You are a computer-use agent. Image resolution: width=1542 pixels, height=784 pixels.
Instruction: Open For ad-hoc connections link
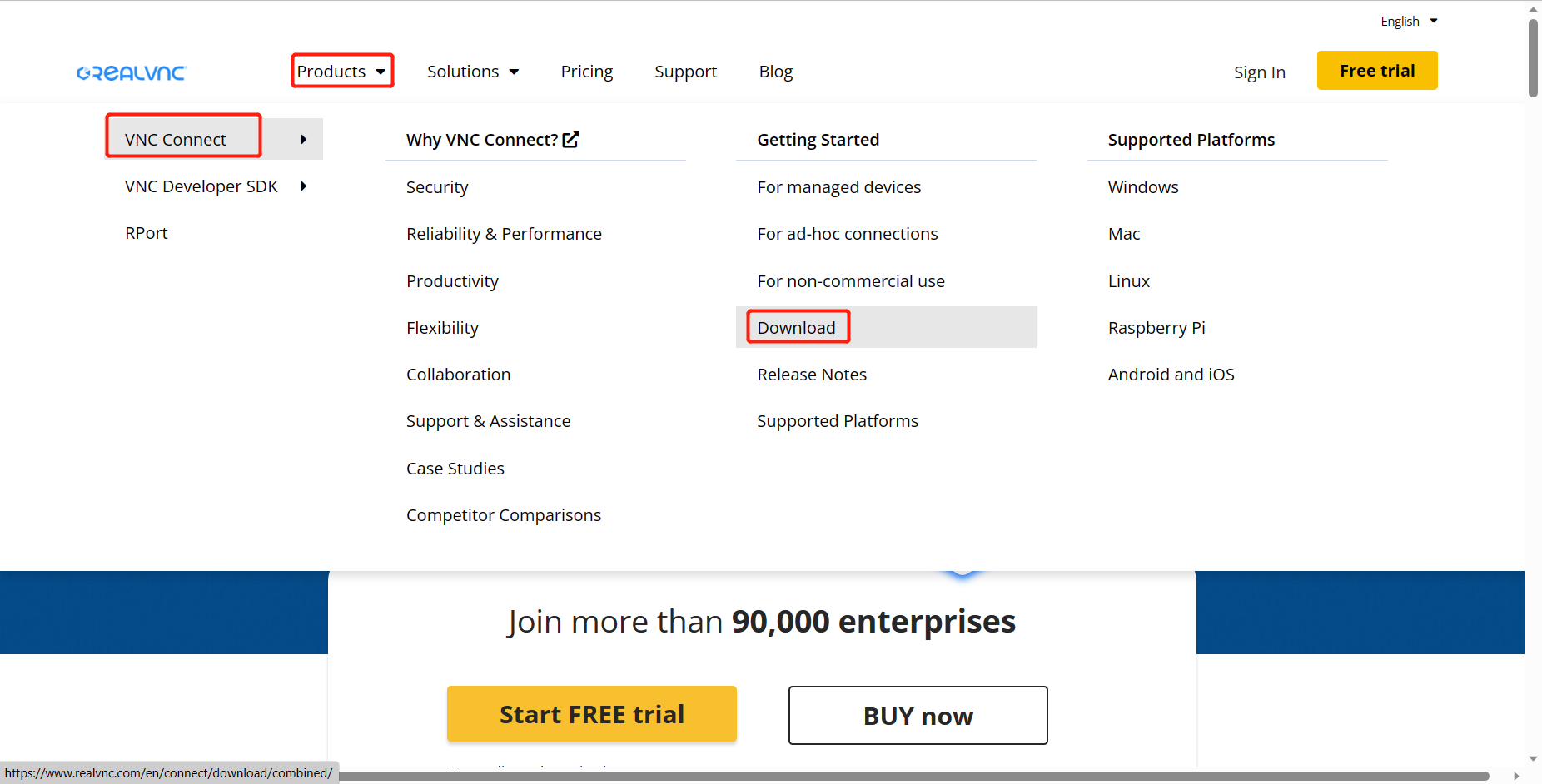(x=848, y=234)
